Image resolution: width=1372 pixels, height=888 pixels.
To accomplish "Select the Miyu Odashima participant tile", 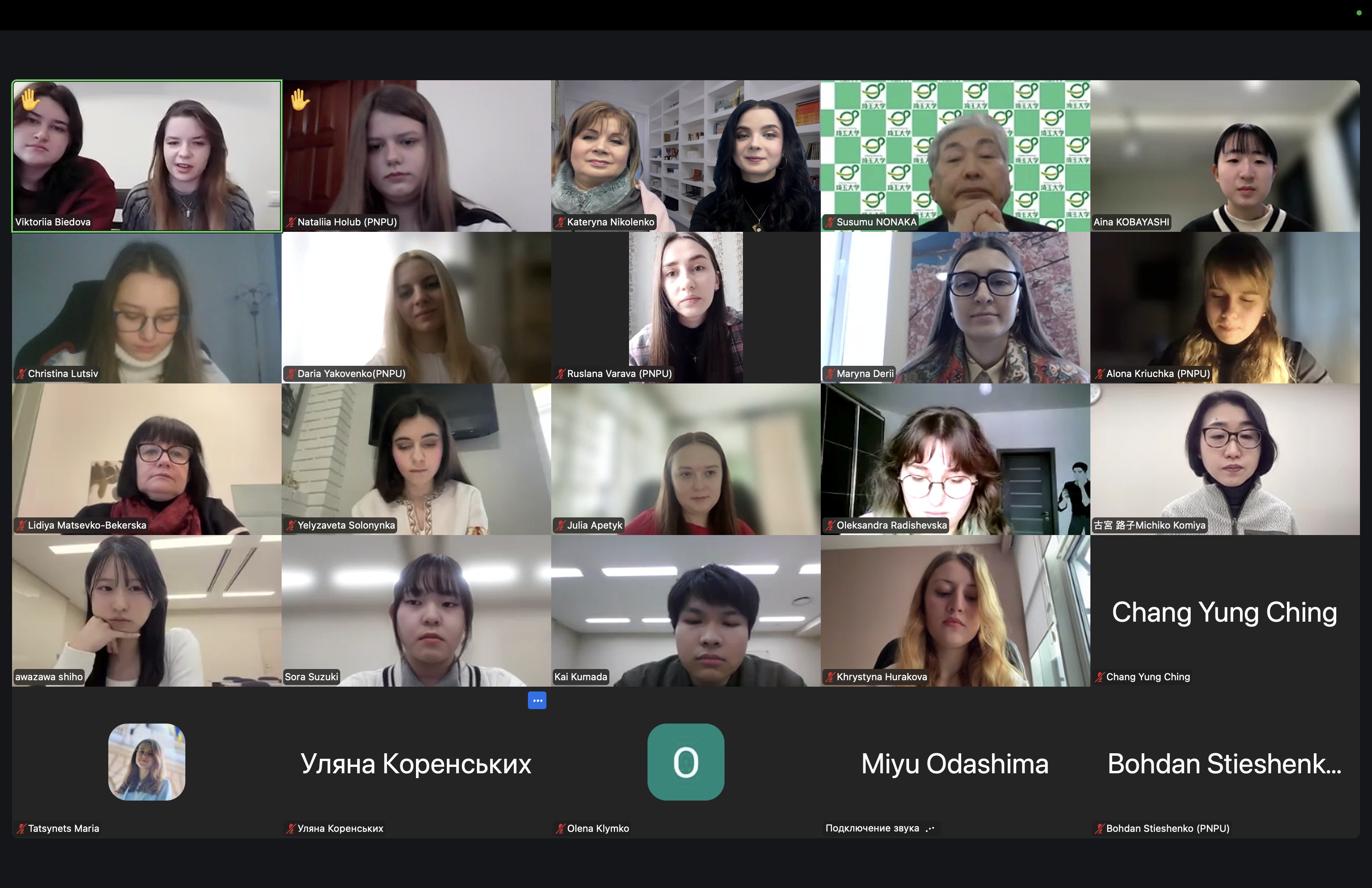I will [955, 762].
